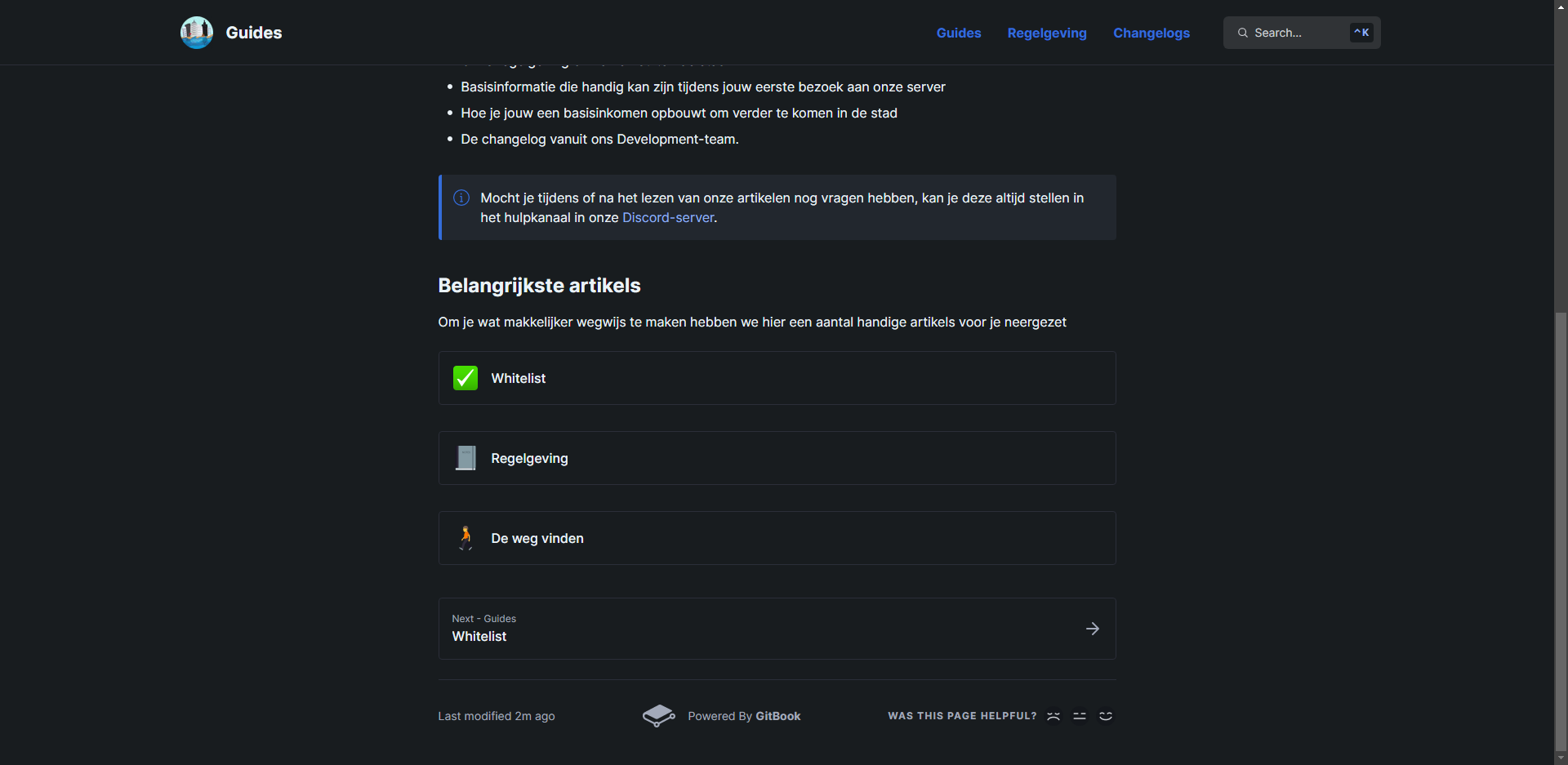
Task: Open the De weg vinden article card
Action: [776, 538]
